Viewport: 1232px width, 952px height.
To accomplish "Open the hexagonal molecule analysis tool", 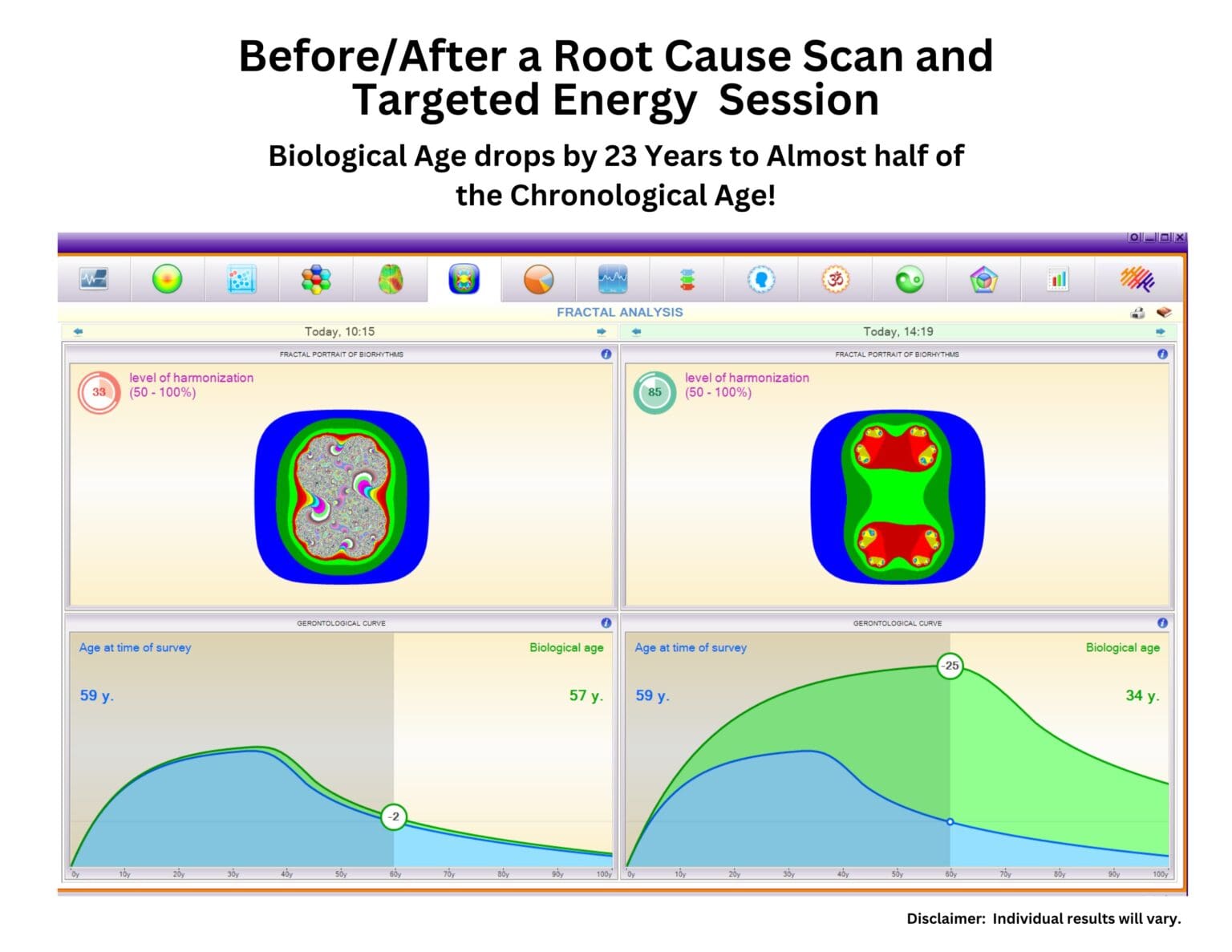I will [317, 279].
